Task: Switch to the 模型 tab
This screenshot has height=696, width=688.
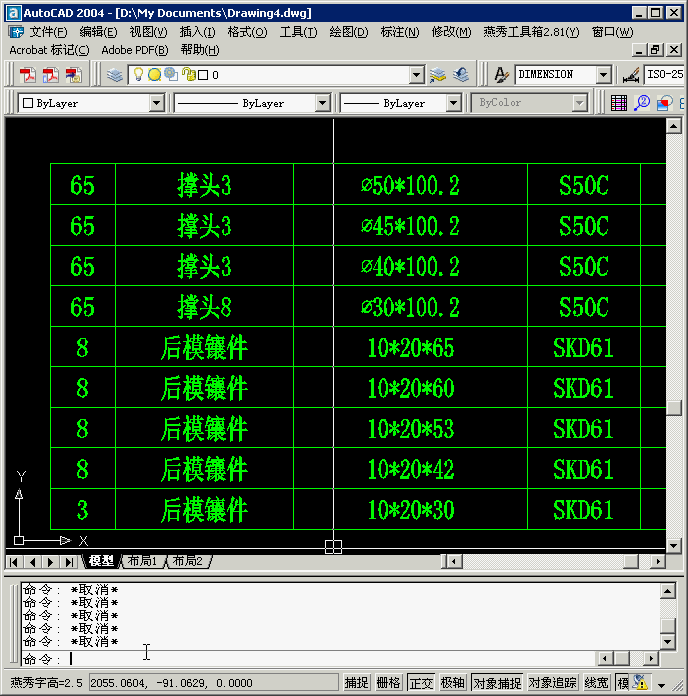Action: [x=101, y=561]
